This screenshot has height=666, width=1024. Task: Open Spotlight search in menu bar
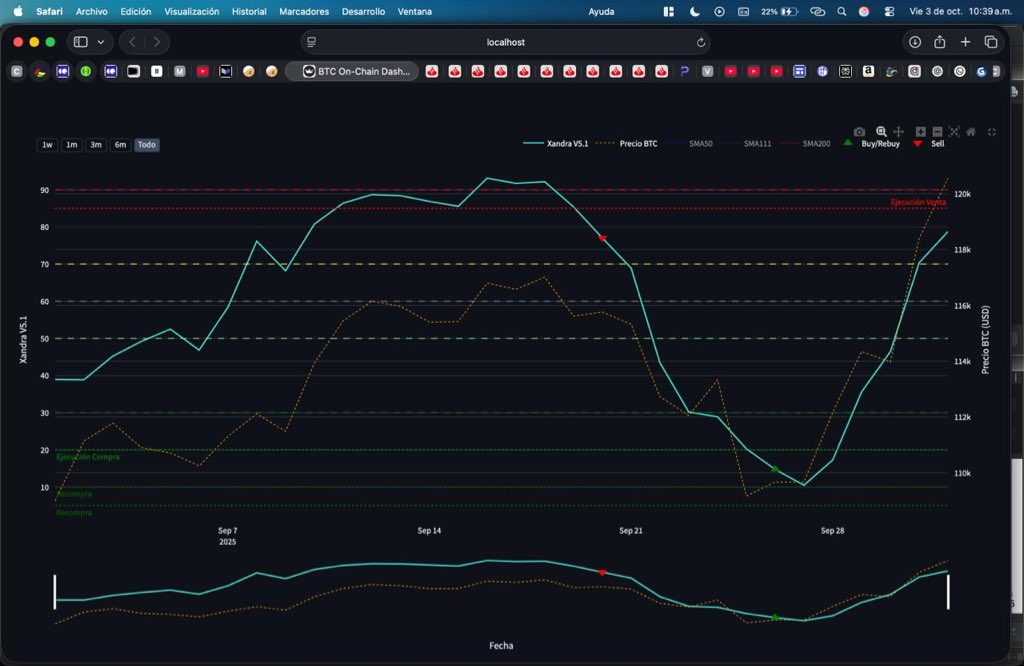[x=842, y=12]
